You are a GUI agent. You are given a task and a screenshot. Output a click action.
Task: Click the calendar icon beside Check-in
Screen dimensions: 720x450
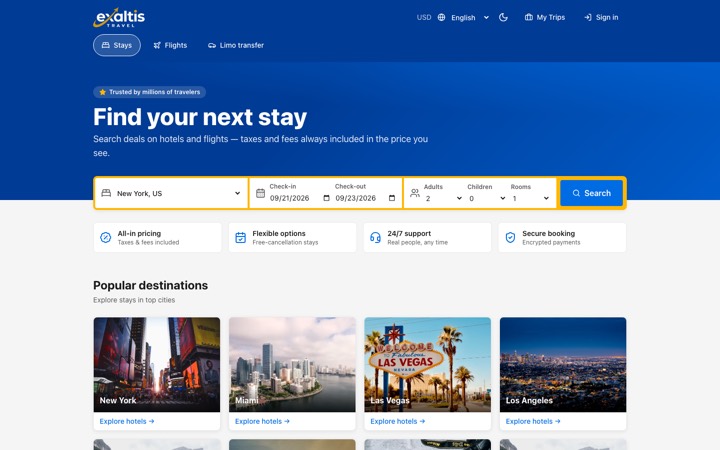pos(260,193)
